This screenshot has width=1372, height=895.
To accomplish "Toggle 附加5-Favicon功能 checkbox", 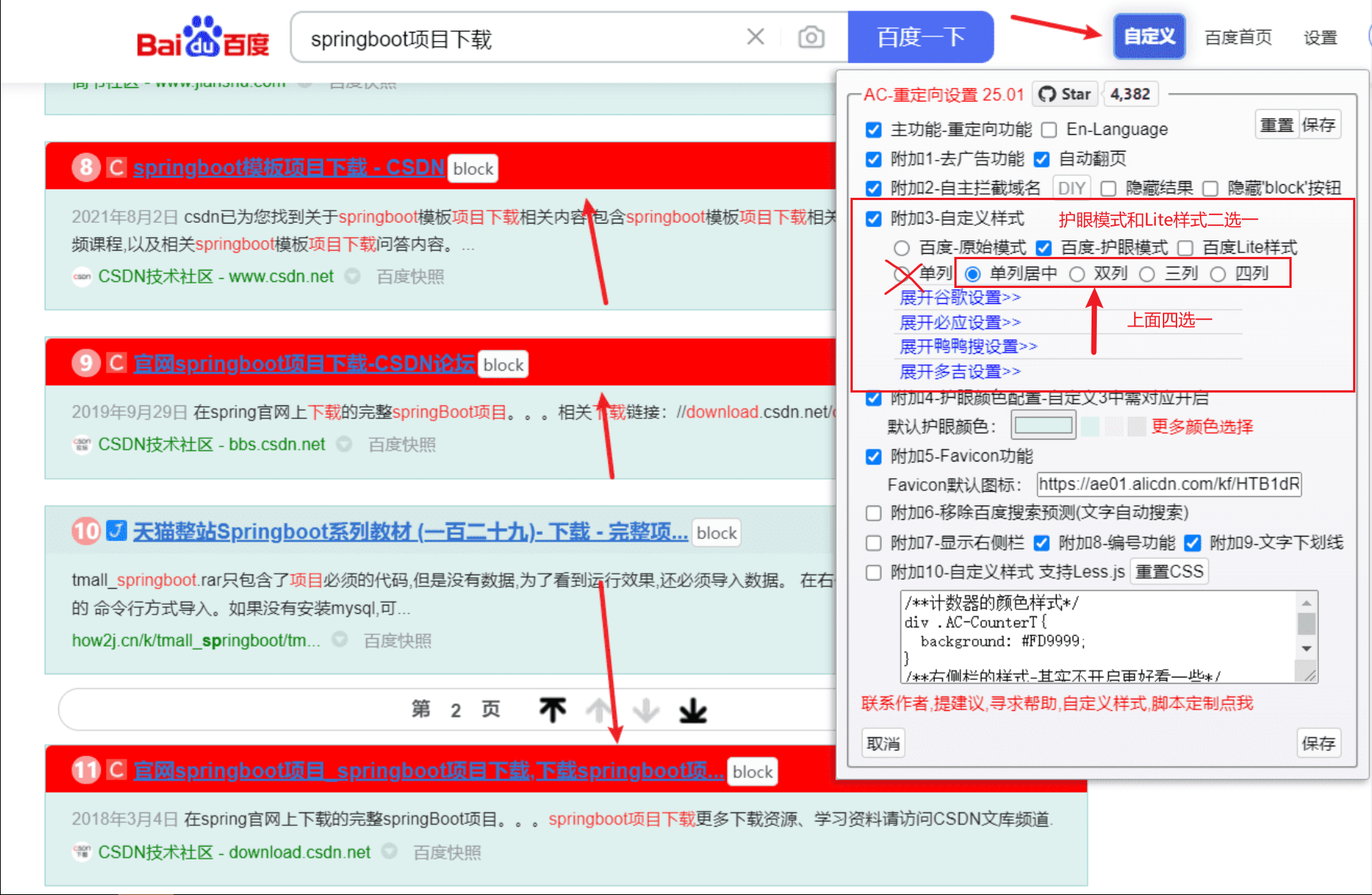I will (x=873, y=456).
